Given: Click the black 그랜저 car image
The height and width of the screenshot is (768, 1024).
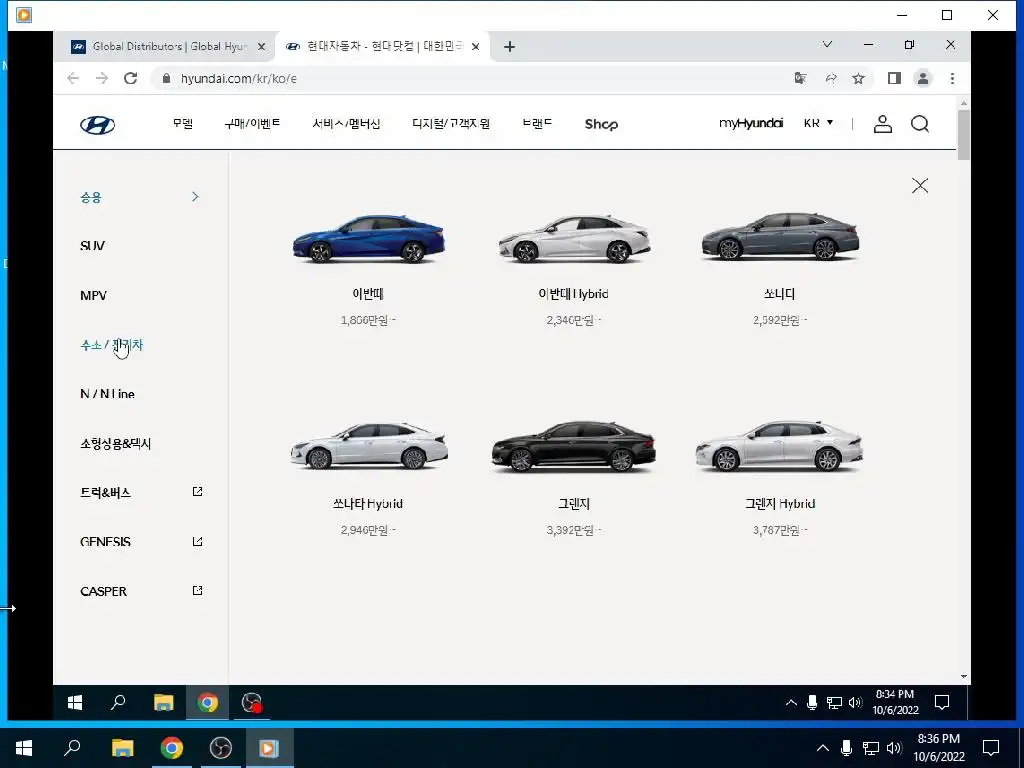Looking at the screenshot, I should click(573, 447).
